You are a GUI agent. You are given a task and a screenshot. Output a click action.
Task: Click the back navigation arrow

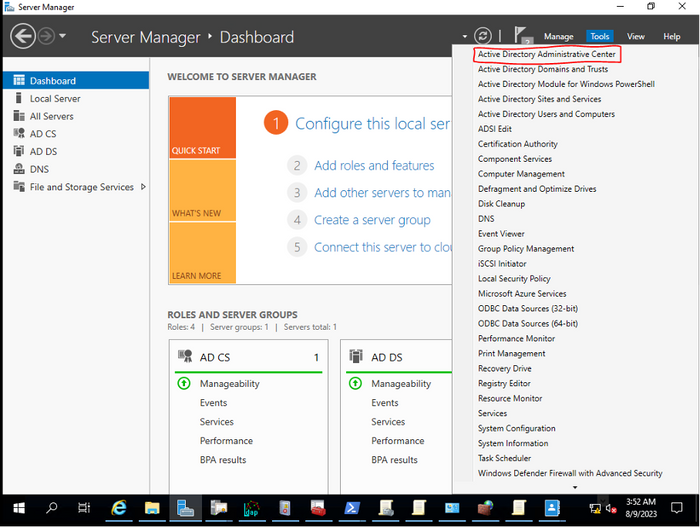(x=23, y=36)
